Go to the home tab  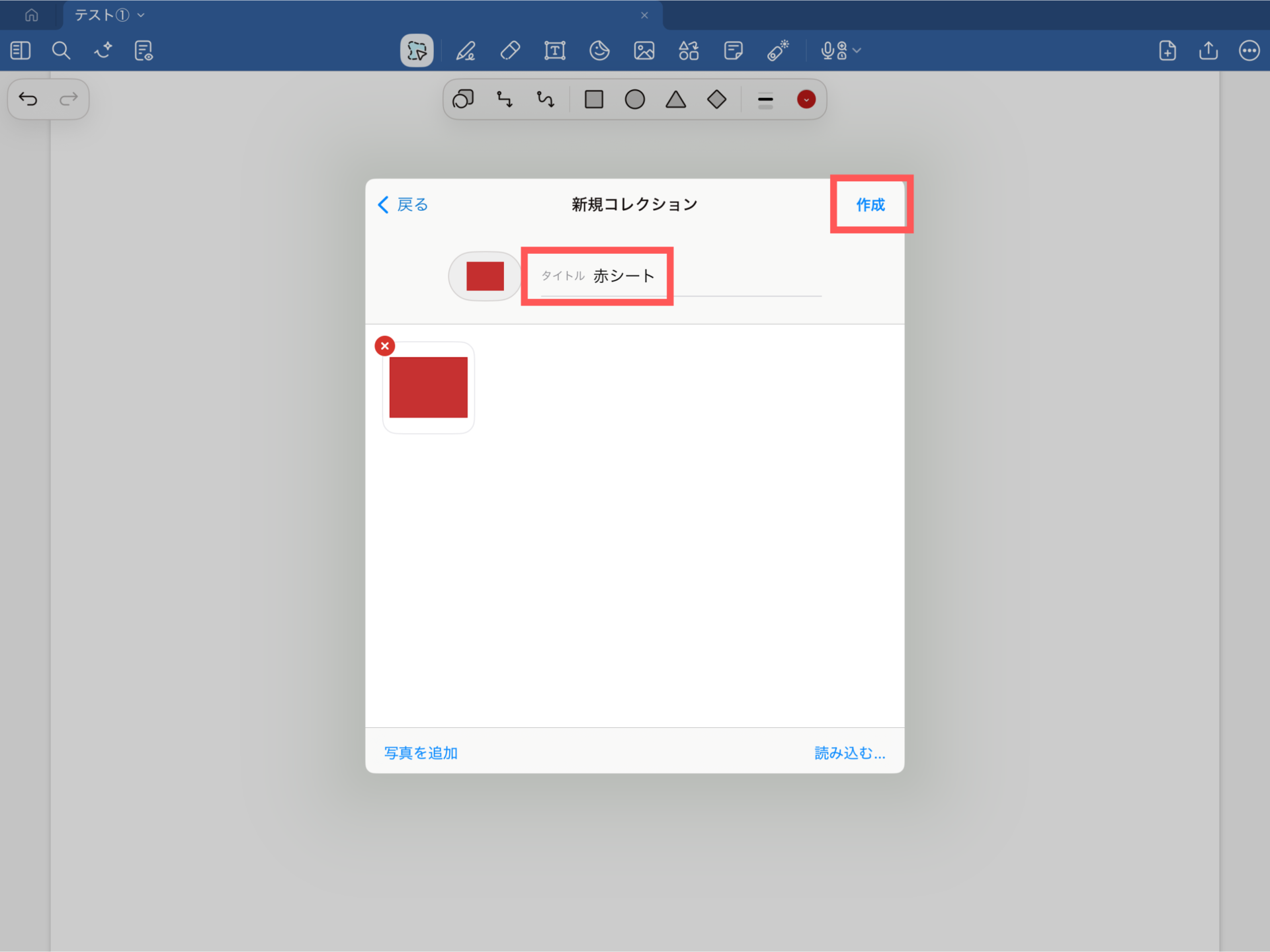point(31,15)
